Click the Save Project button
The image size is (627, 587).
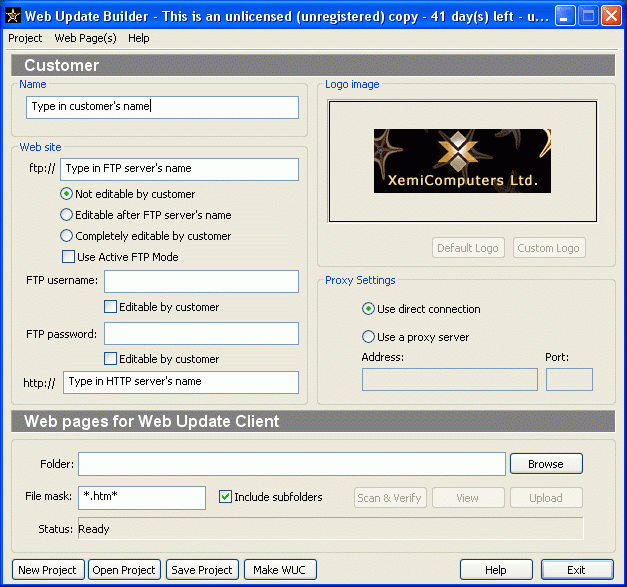tap(202, 570)
